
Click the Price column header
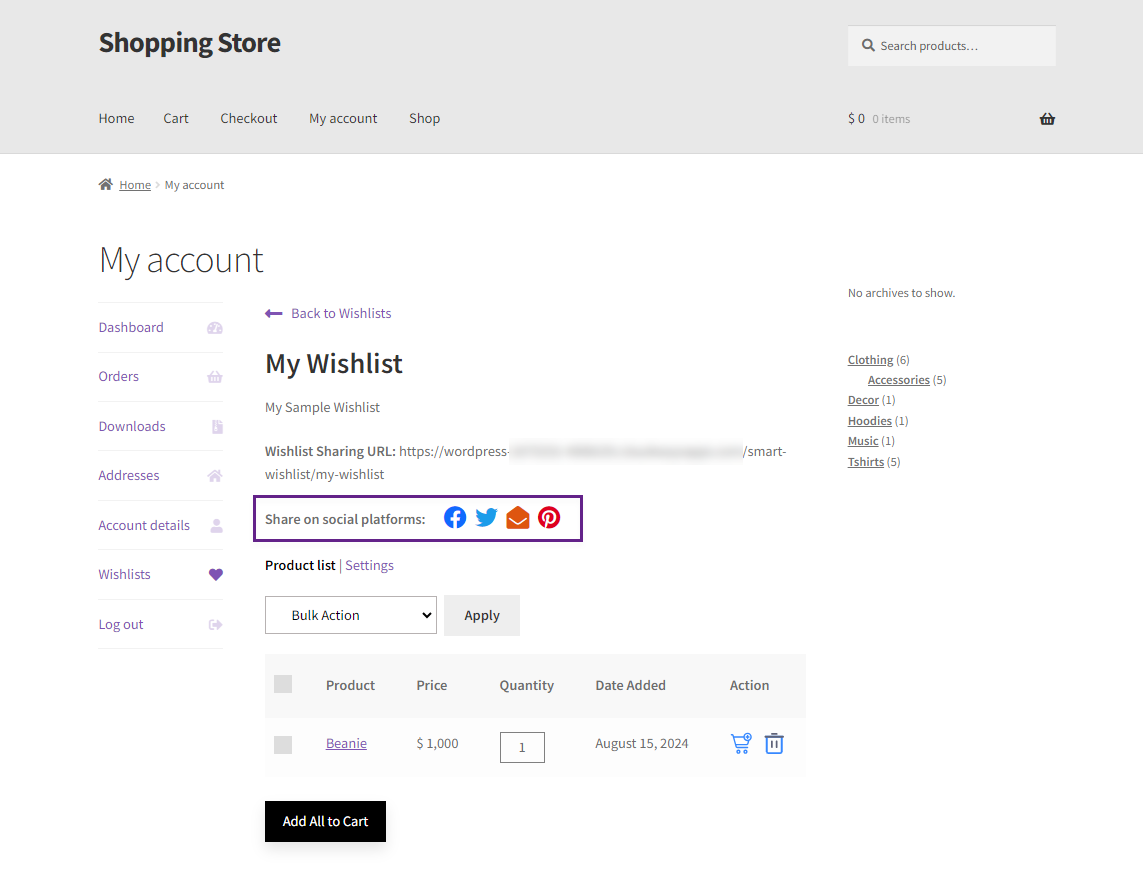tap(432, 685)
